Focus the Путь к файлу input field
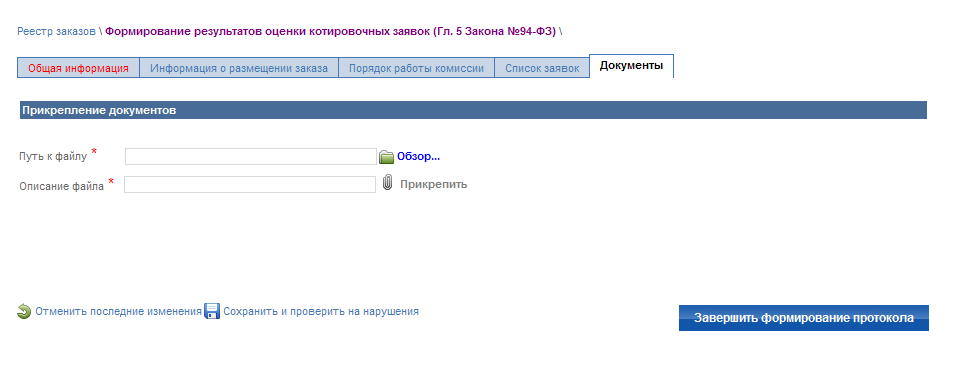This screenshot has width=954, height=369. click(x=251, y=156)
